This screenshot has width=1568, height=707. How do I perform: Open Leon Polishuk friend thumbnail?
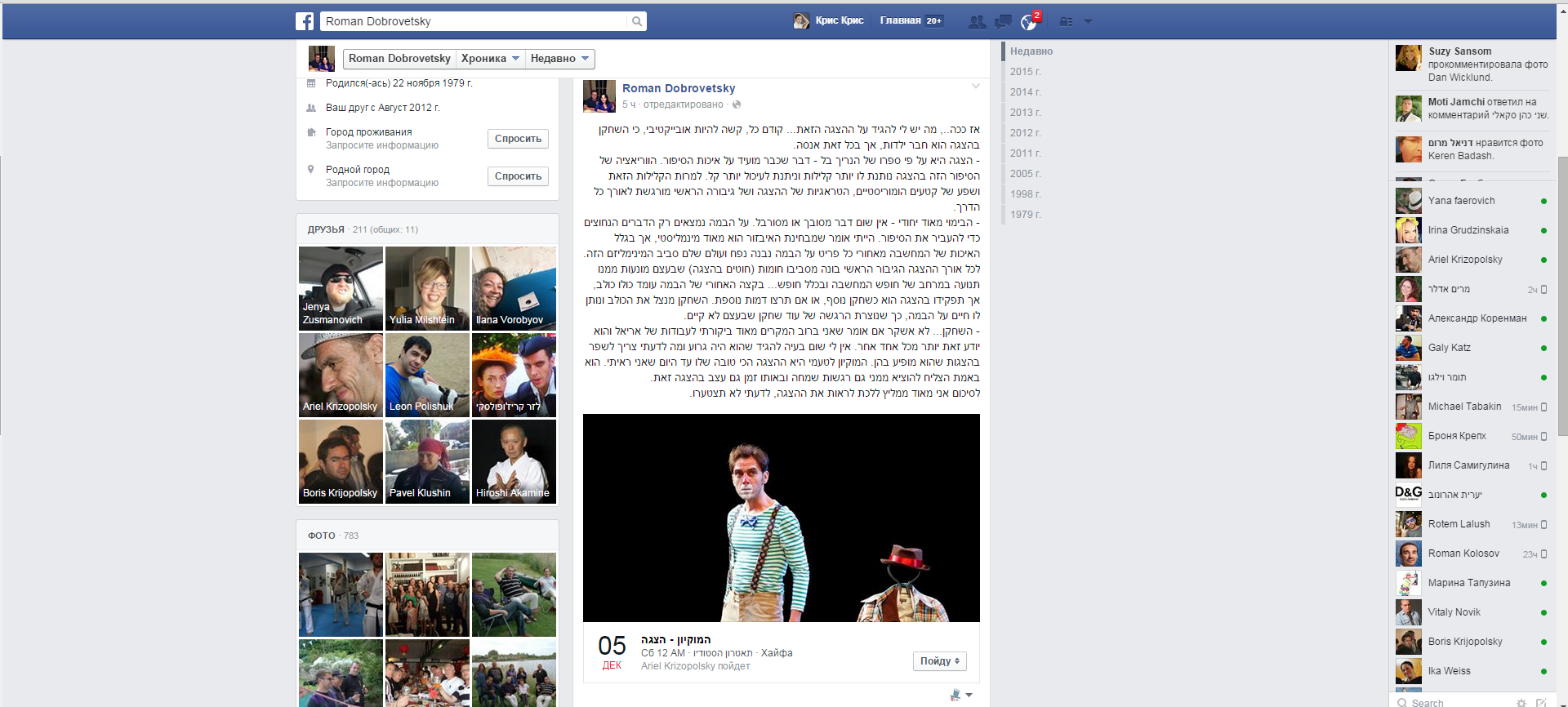click(x=427, y=375)
